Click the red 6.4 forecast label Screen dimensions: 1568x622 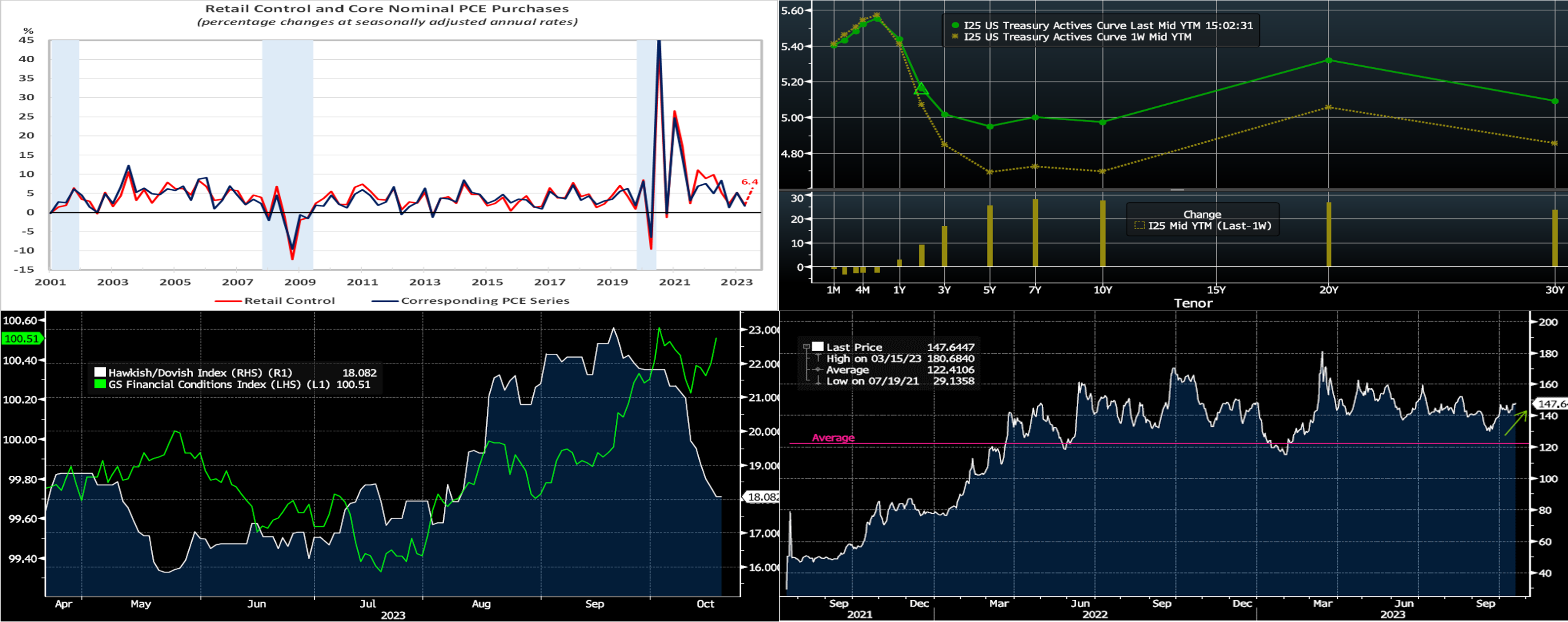click(x=749, y=182)
